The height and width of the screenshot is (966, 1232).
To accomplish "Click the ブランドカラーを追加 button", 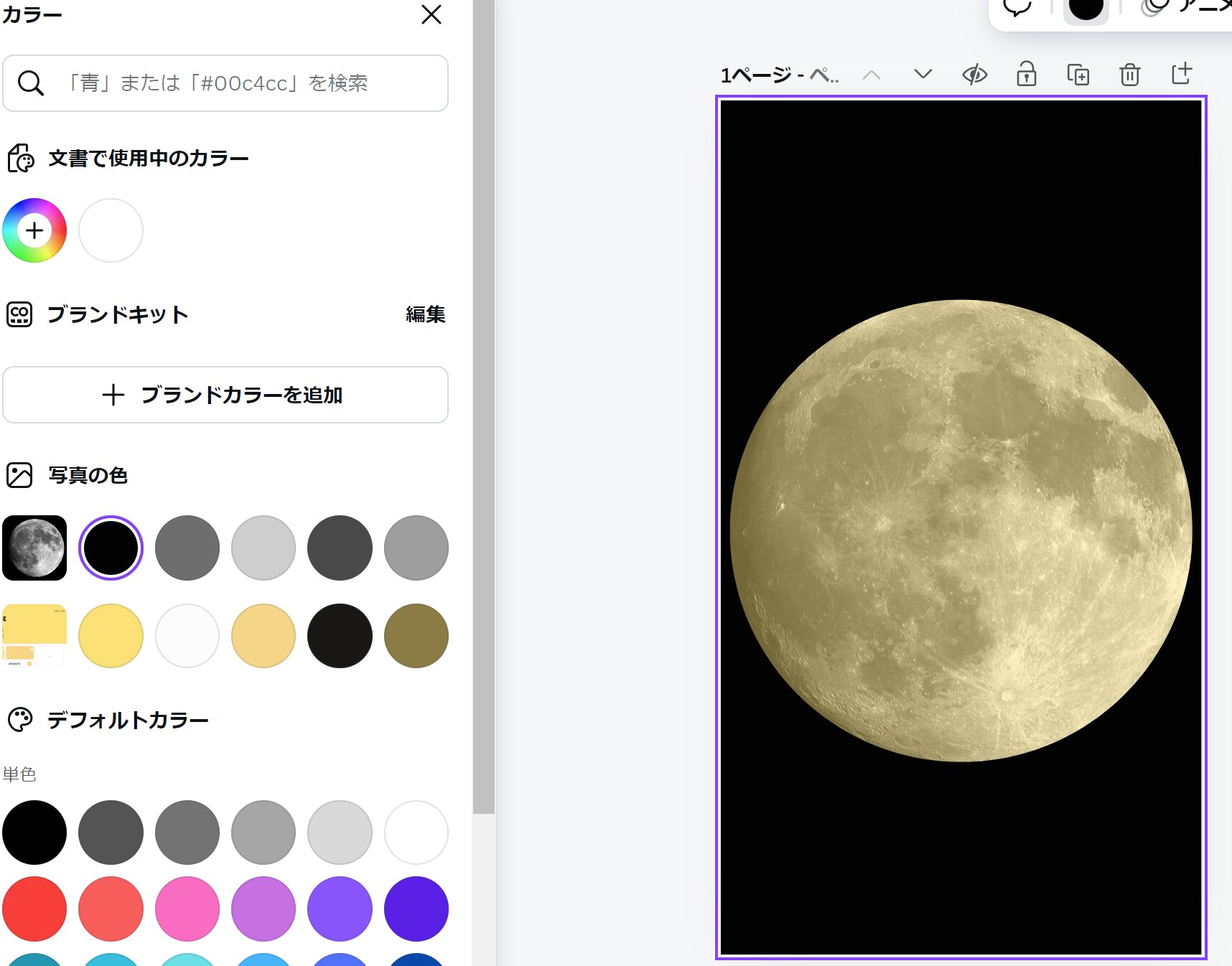I will pyautogui.click(x=225, y=395).
